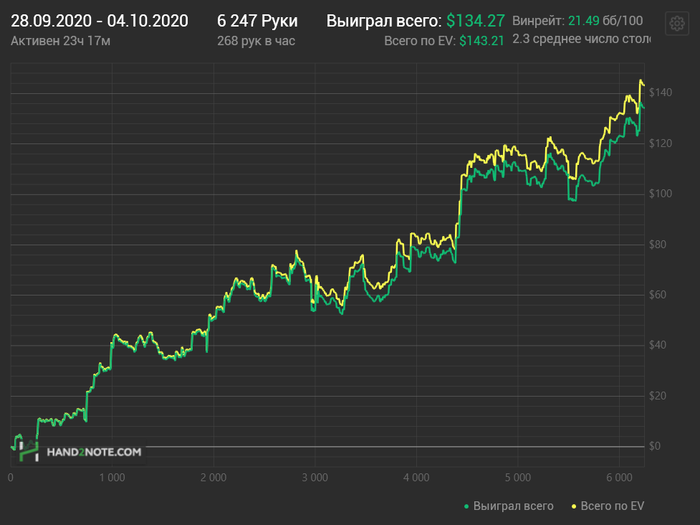Click the 1 000 x-axis label
Viewport: 700px width, 525px height.
[x=112, y=478]
